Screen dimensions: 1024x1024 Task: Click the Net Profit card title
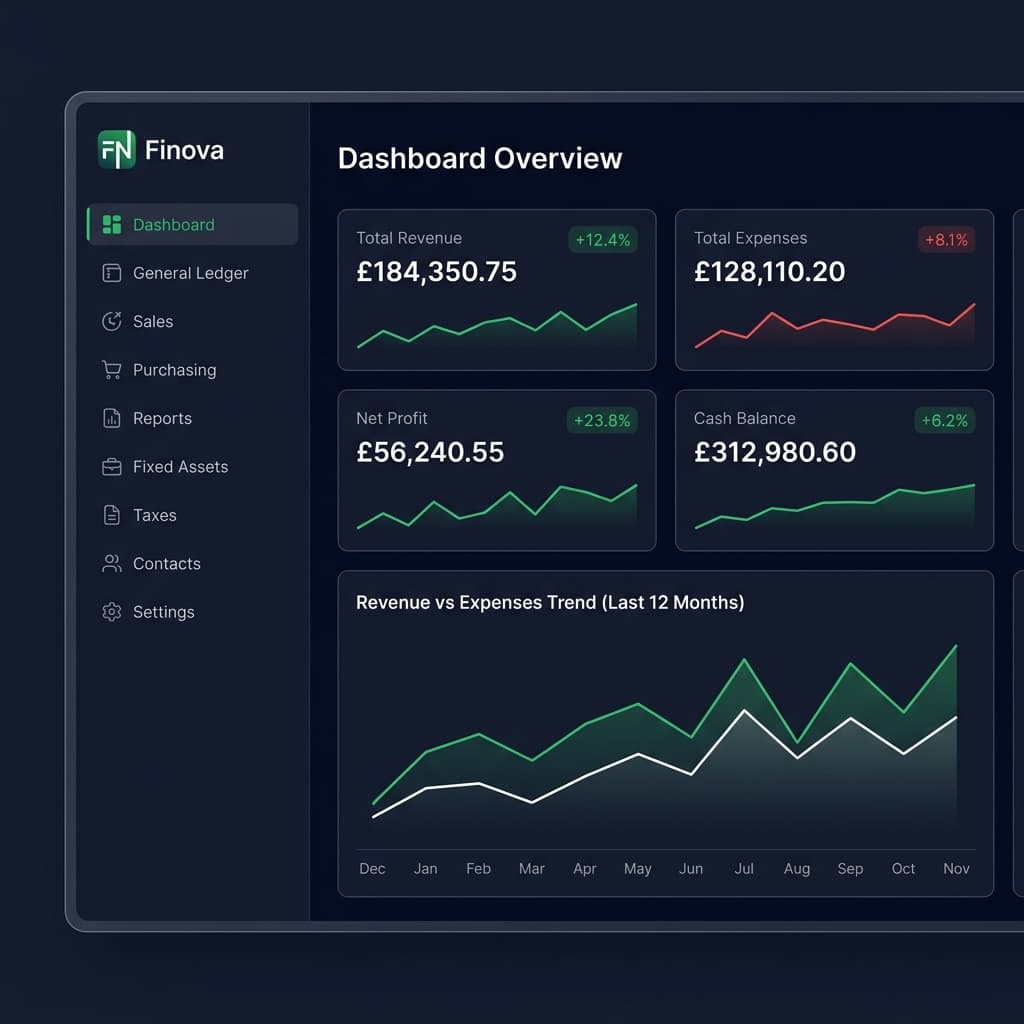pos(392,418)
